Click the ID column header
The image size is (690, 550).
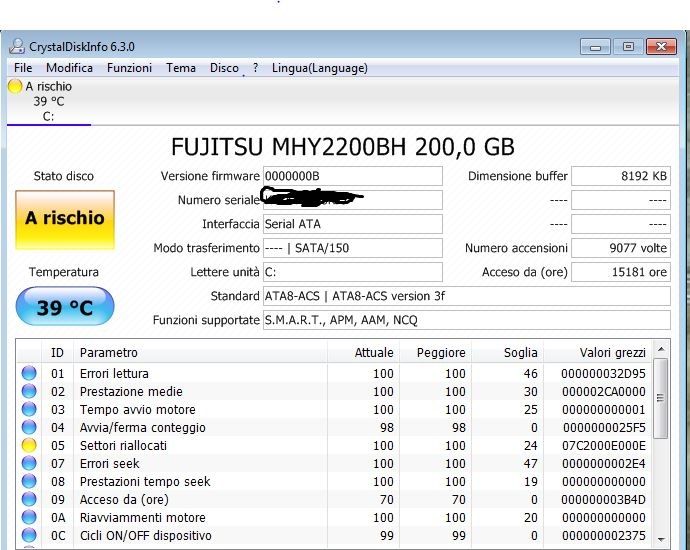(x=57, y=352)
